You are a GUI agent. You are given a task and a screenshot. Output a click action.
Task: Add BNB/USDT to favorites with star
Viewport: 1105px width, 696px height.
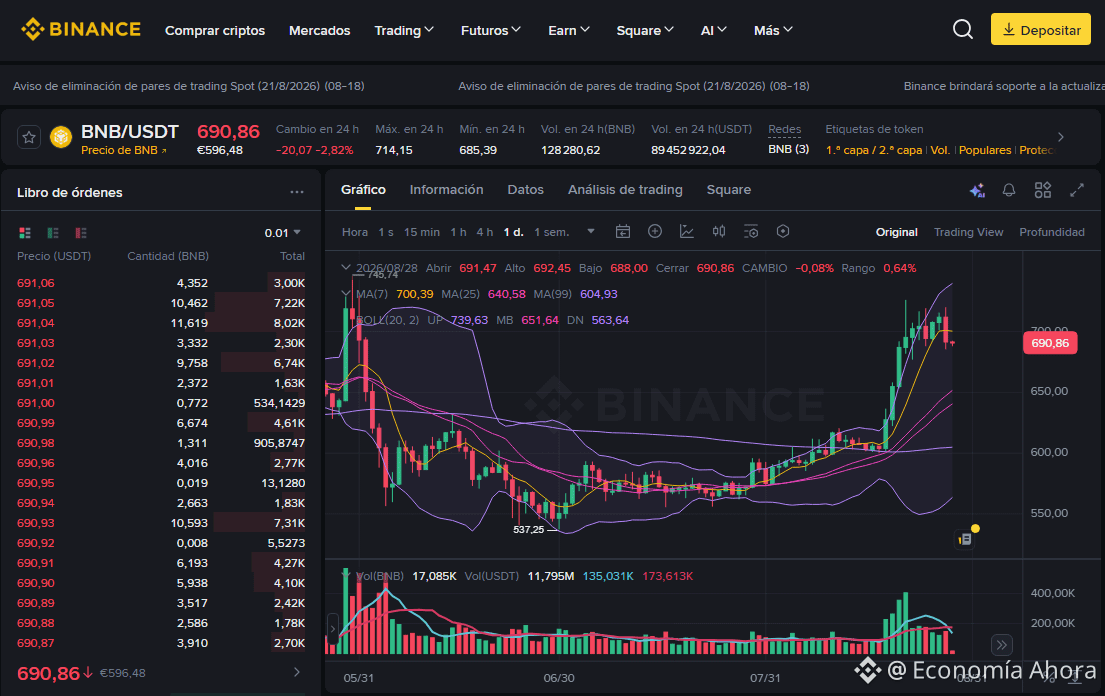29,137
